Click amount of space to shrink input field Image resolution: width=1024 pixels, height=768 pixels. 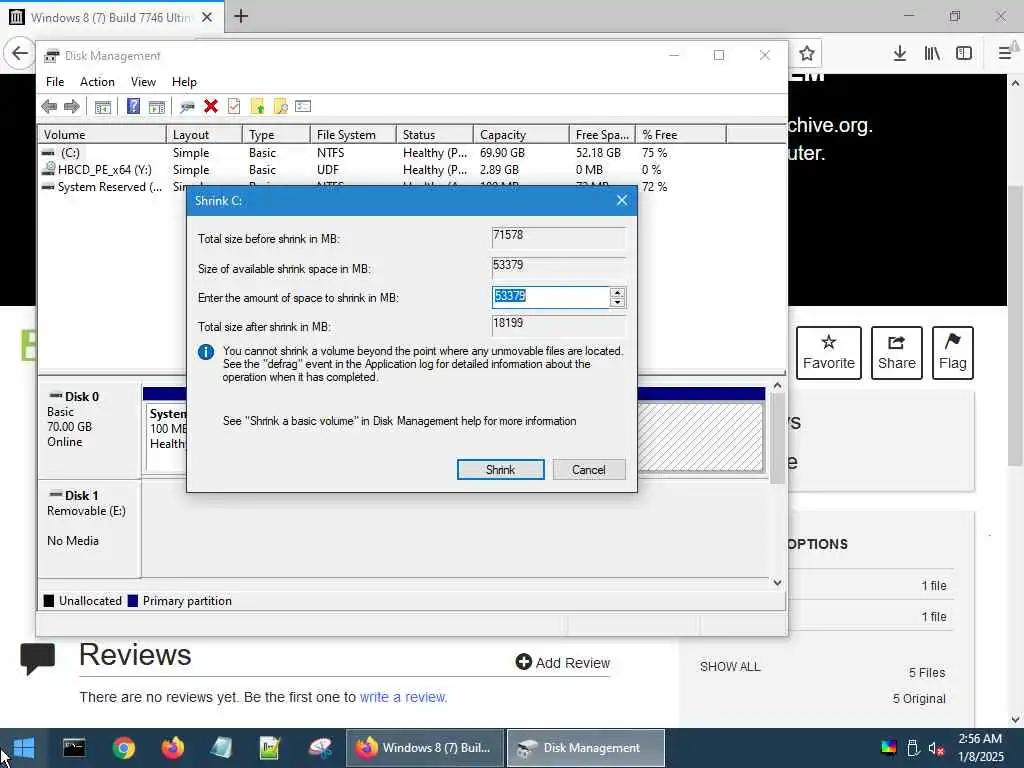point(551,297)
